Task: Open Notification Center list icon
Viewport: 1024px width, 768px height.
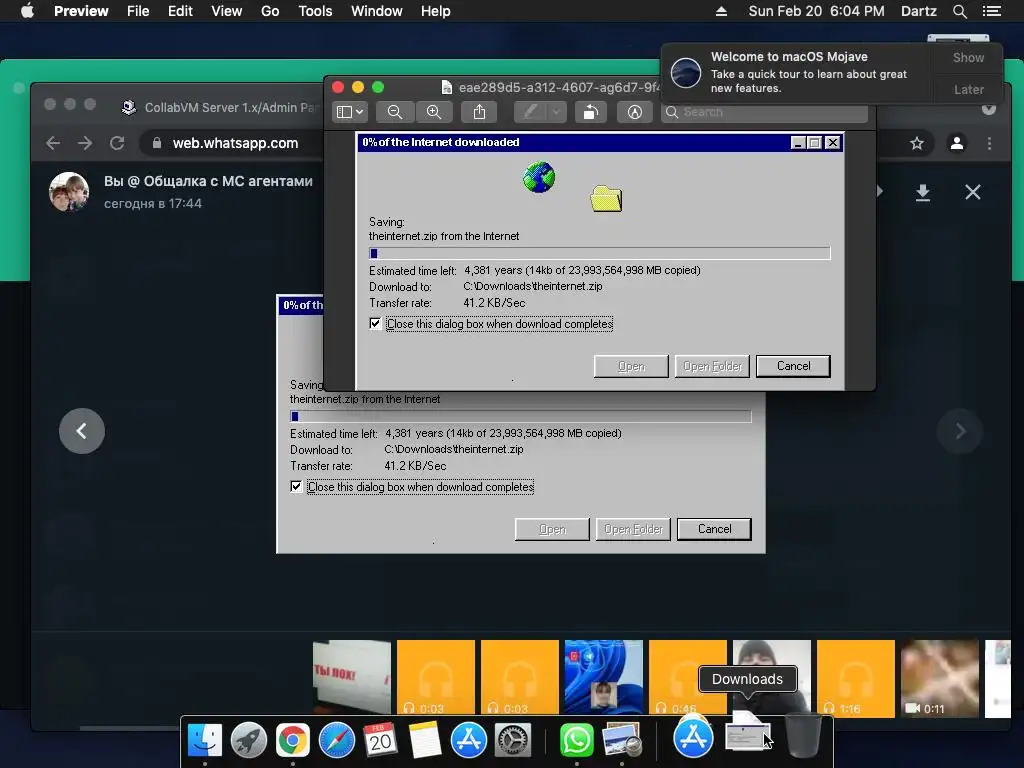Action: tap(992, 11)
